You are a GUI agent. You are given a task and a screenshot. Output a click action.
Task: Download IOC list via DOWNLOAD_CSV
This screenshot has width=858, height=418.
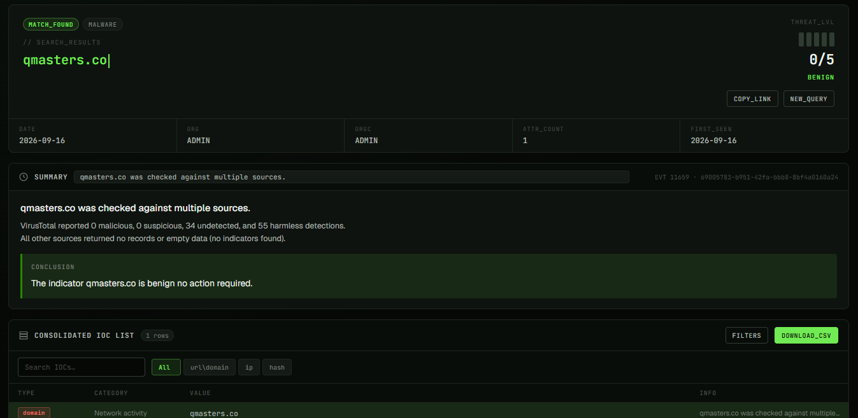coord(806,335)
